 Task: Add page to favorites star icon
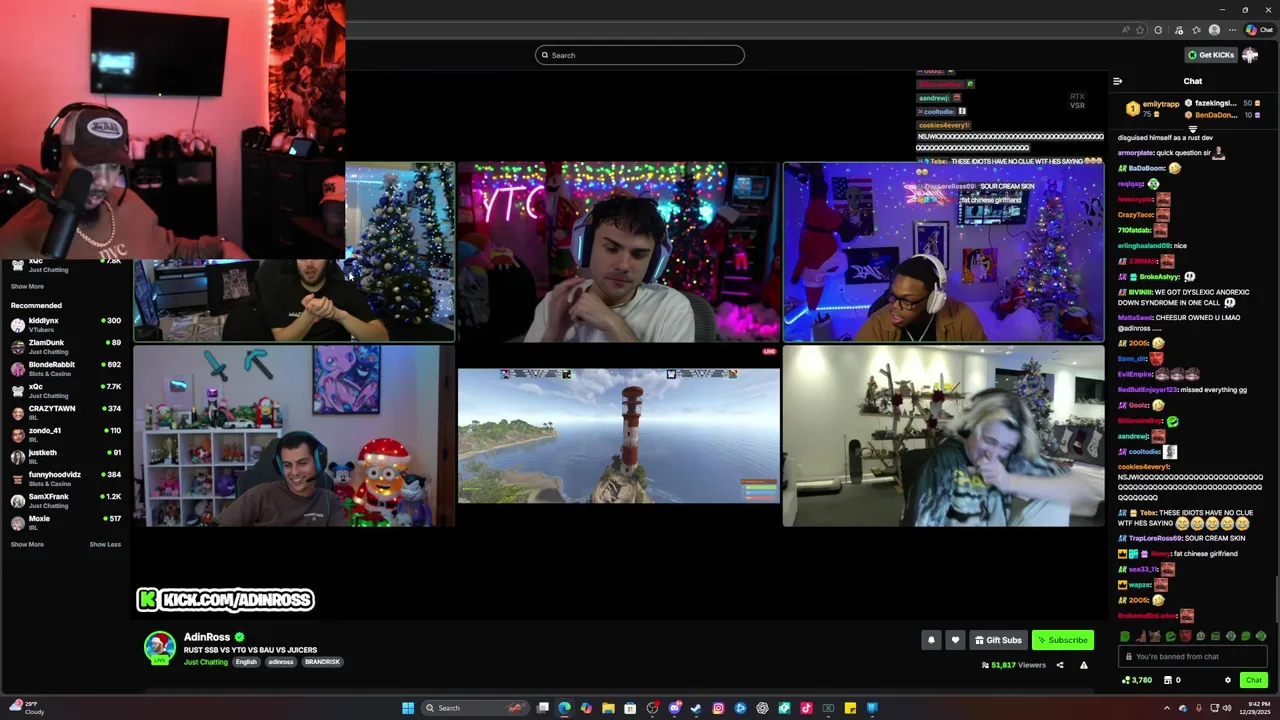(1140, 30)
